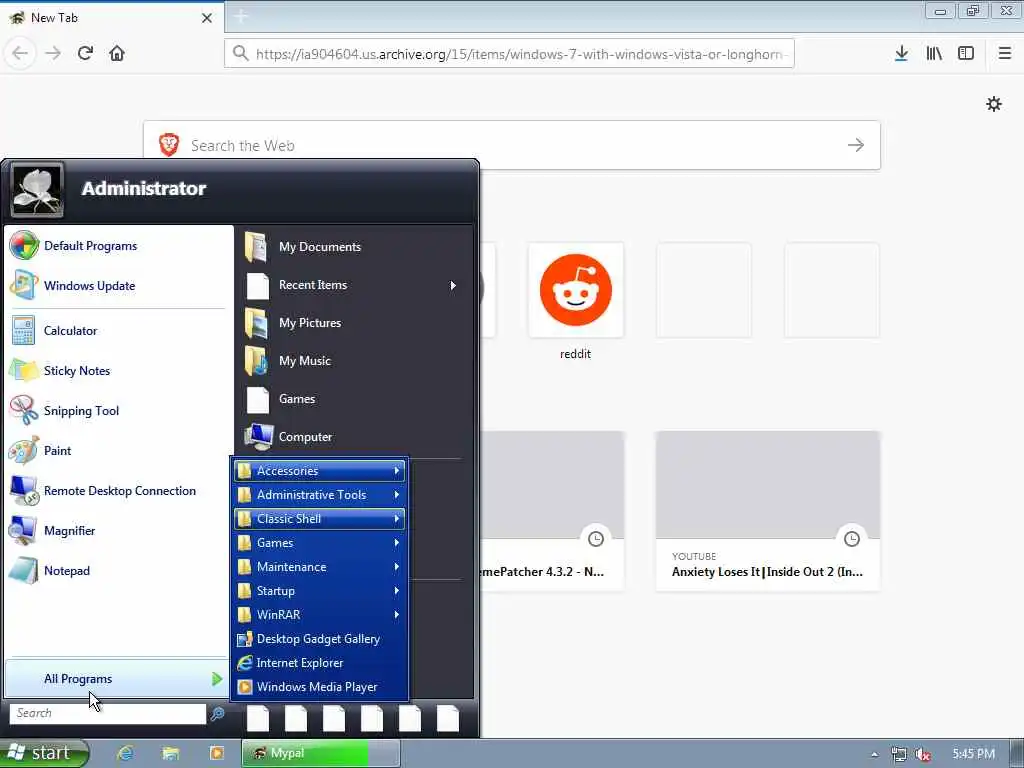Expand the Accessories programs folder
The height and width of the screenshot is (768, 1024).
(319, 470)
